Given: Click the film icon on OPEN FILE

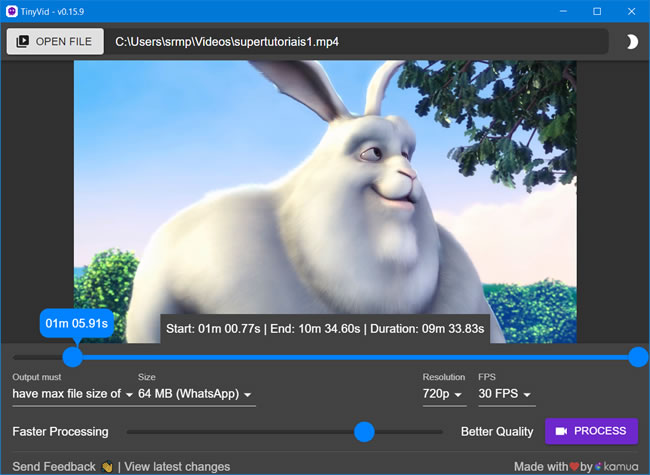Looking at the screenshot, I should click(23, 41).
